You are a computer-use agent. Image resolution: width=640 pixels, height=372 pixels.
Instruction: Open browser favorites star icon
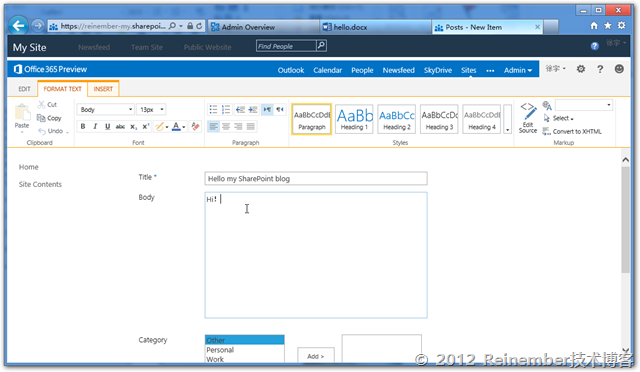coord(608,26)
